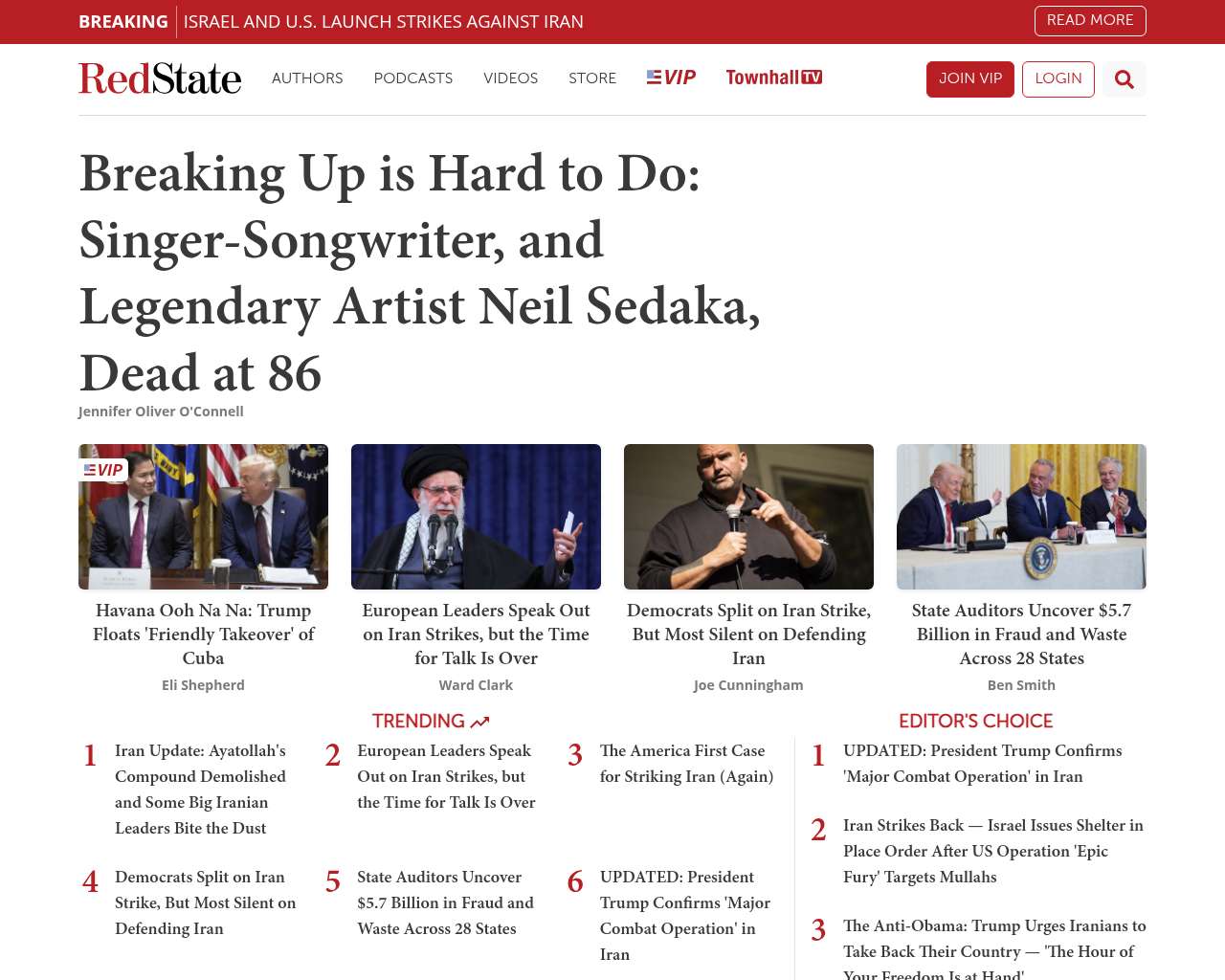Viewport: 1225px width, 980px height.
Task: Click the VIP badge on Cuba article image
Action: coord(103,470)
